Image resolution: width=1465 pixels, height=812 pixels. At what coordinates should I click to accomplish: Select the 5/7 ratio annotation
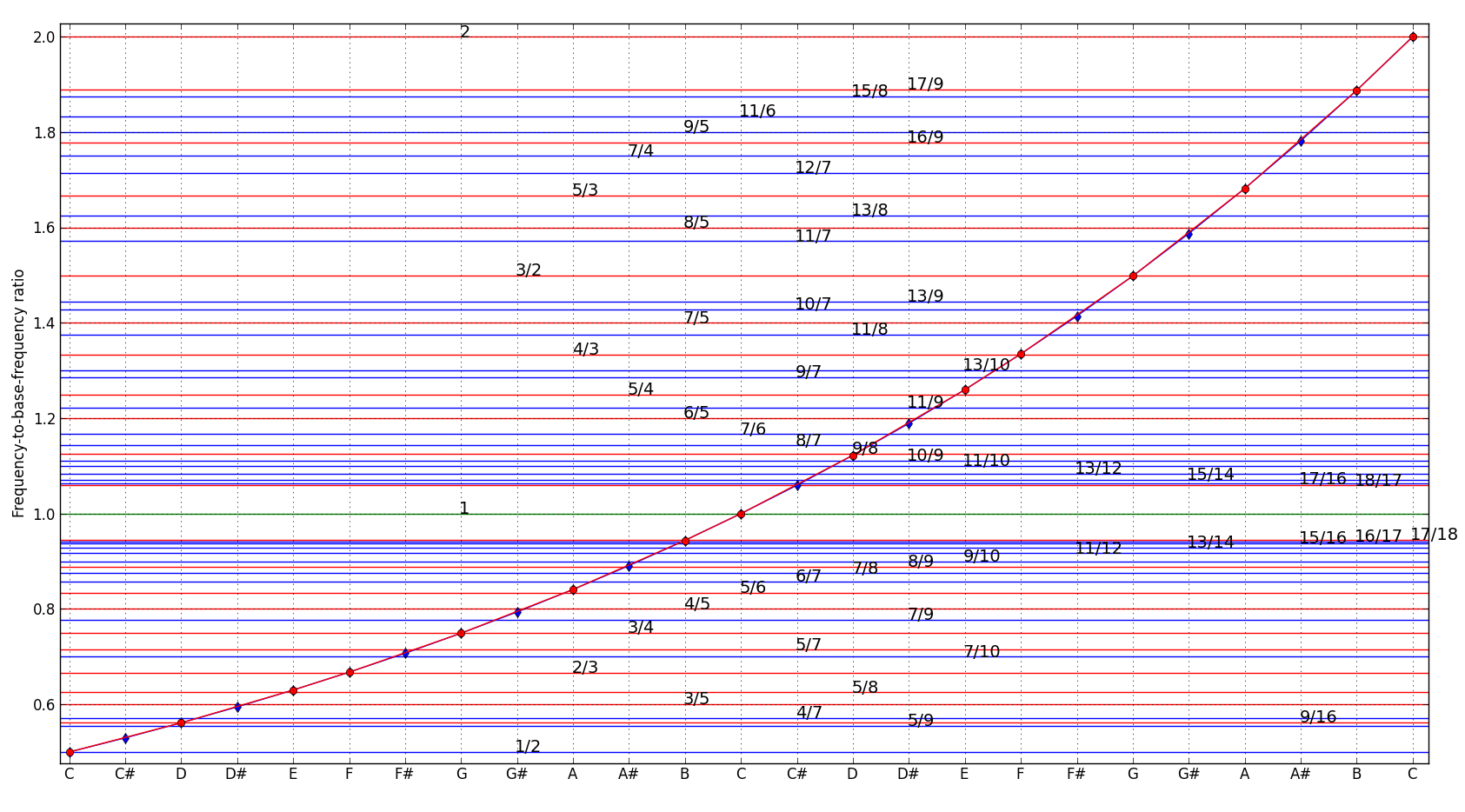[x=809, y=645]
